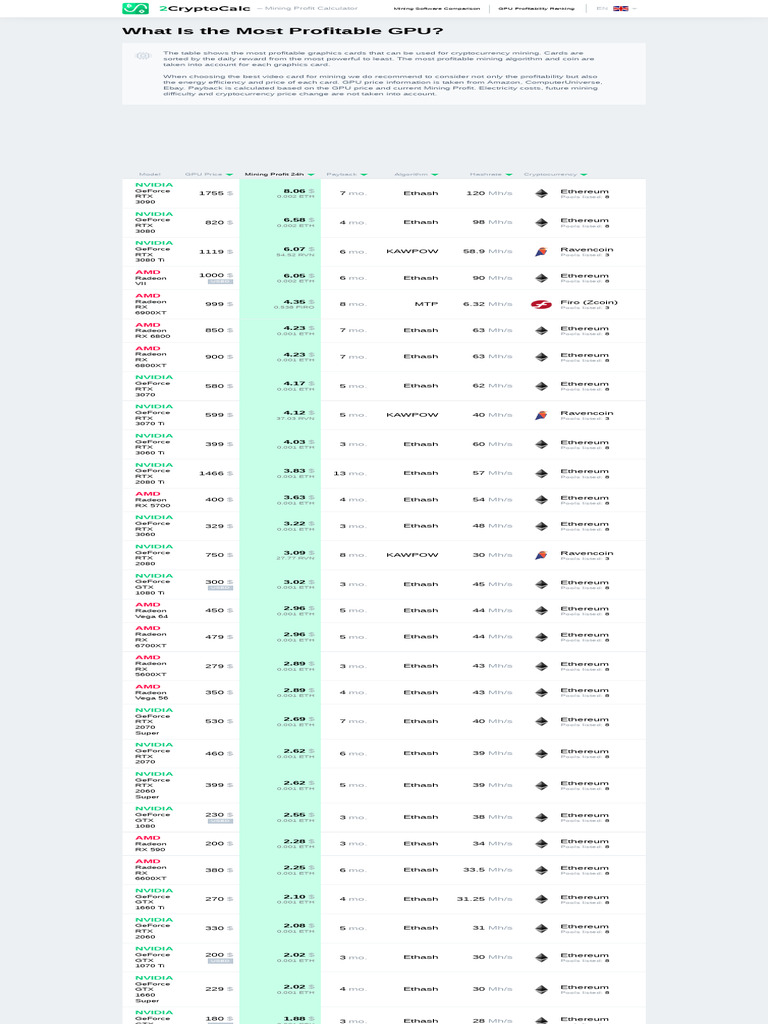768x1024 pixels.
Task: Sort table by Mining Profit 24h column
Action: 279,174
